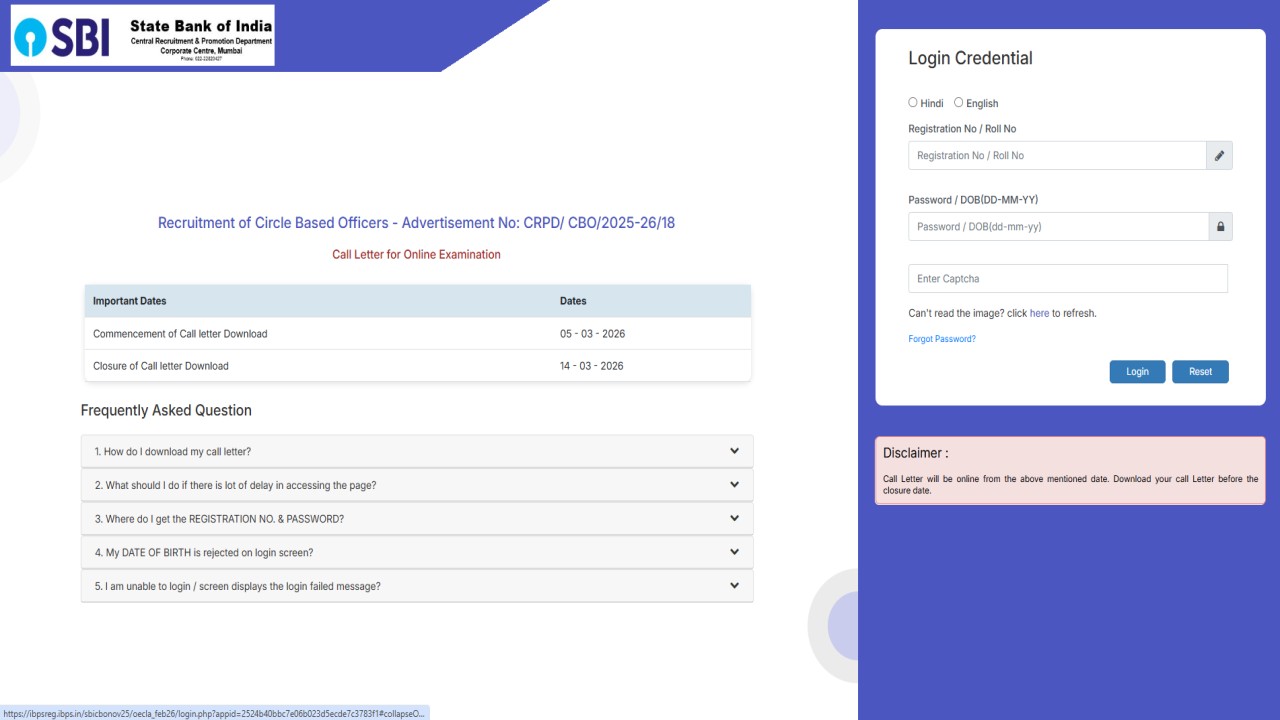Expand FAQ about DATE OF BIRTH rejection
The height and width of the screenshot is (720, 1280).
coord(416,552)
